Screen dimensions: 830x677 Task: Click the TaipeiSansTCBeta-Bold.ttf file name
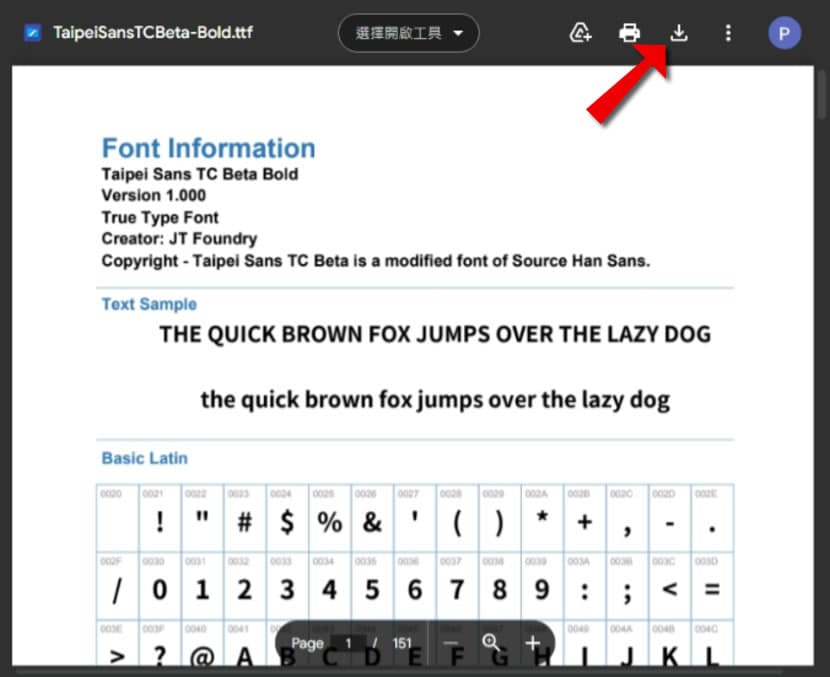coord(153,32)
